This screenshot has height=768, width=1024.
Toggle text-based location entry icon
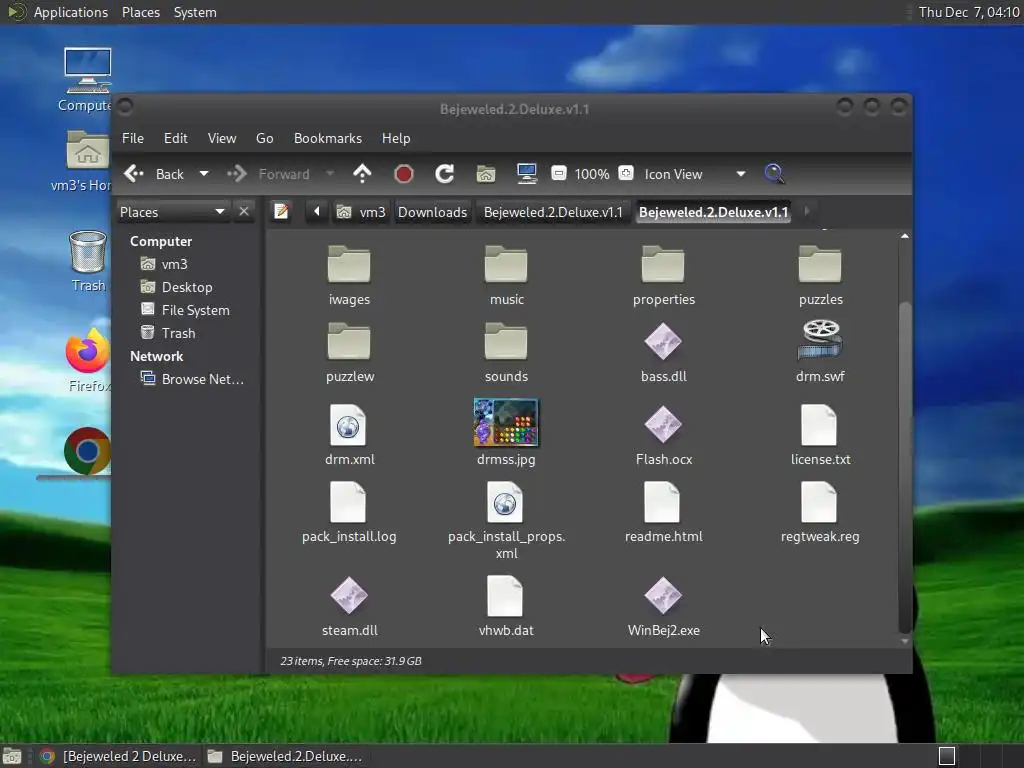(x=281, y=212)
